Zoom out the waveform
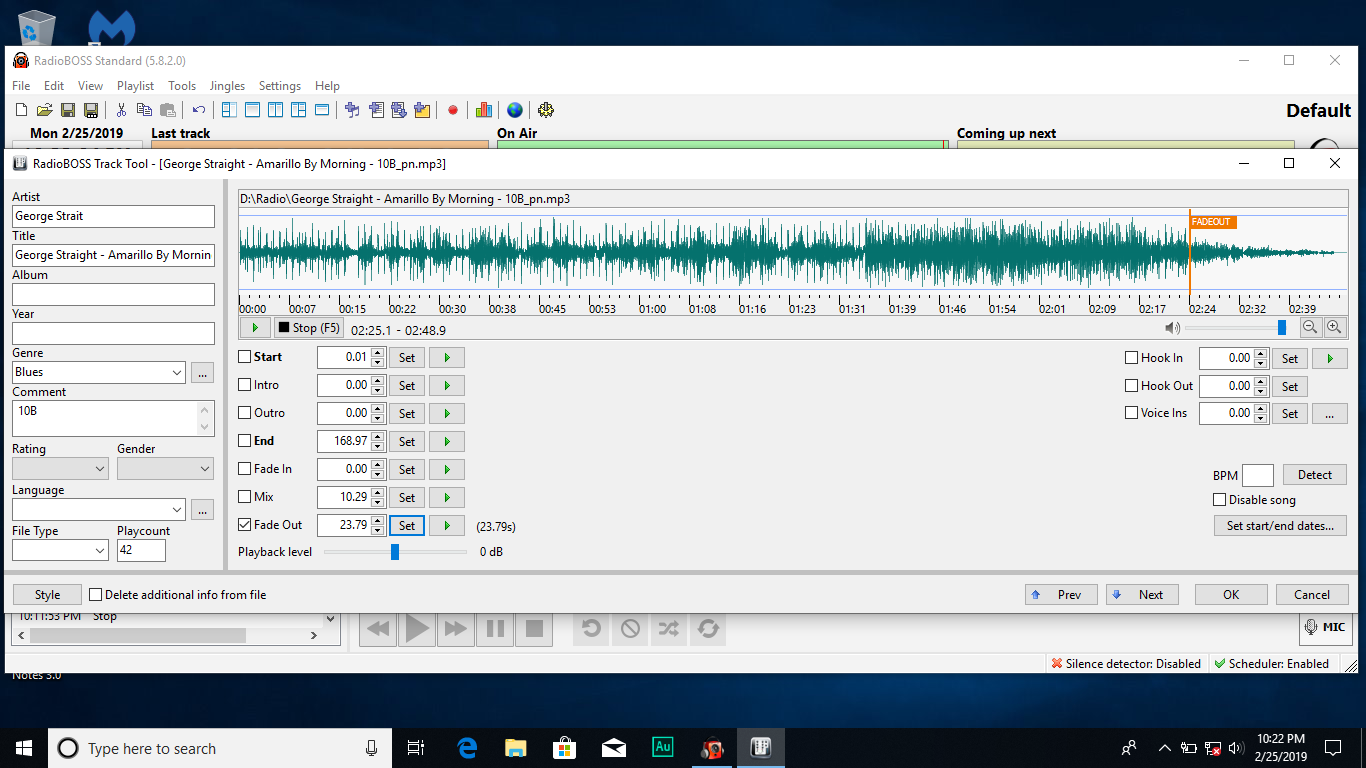The image size is (1366, 768). point(1310,327)
